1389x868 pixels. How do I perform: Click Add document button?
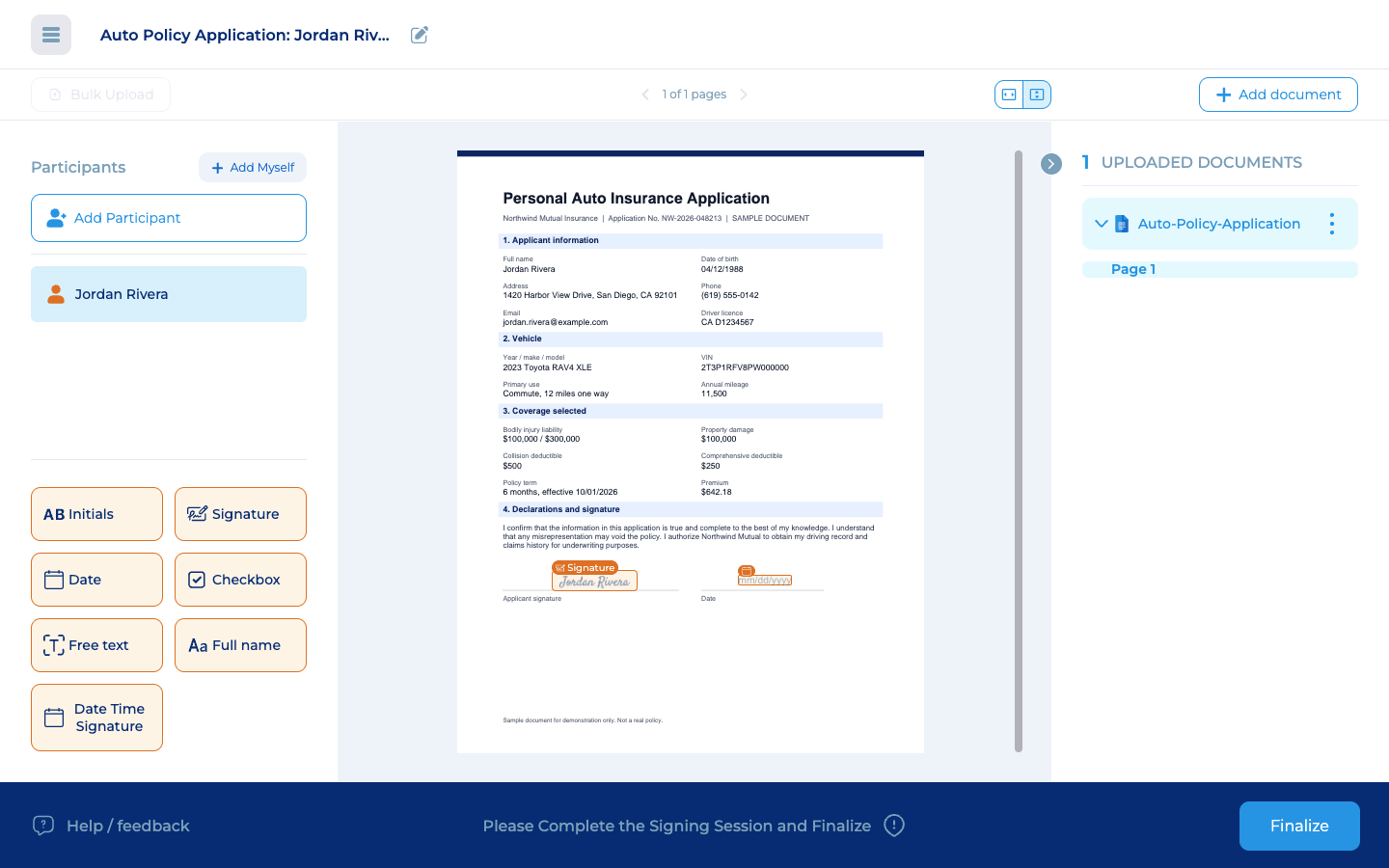1278,95
